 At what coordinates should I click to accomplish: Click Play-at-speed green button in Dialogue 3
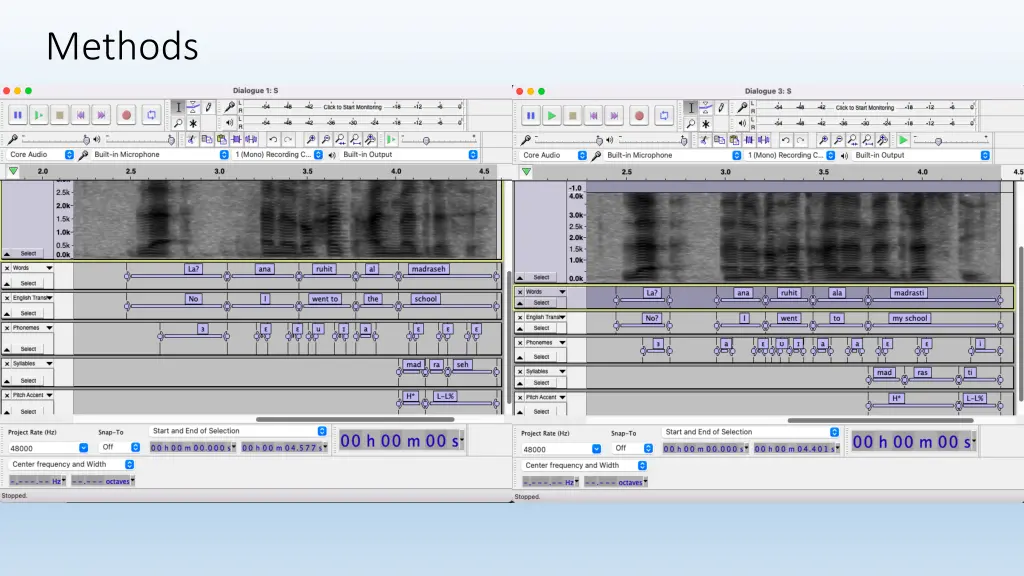pyautogui.click(x=903, y=140)
